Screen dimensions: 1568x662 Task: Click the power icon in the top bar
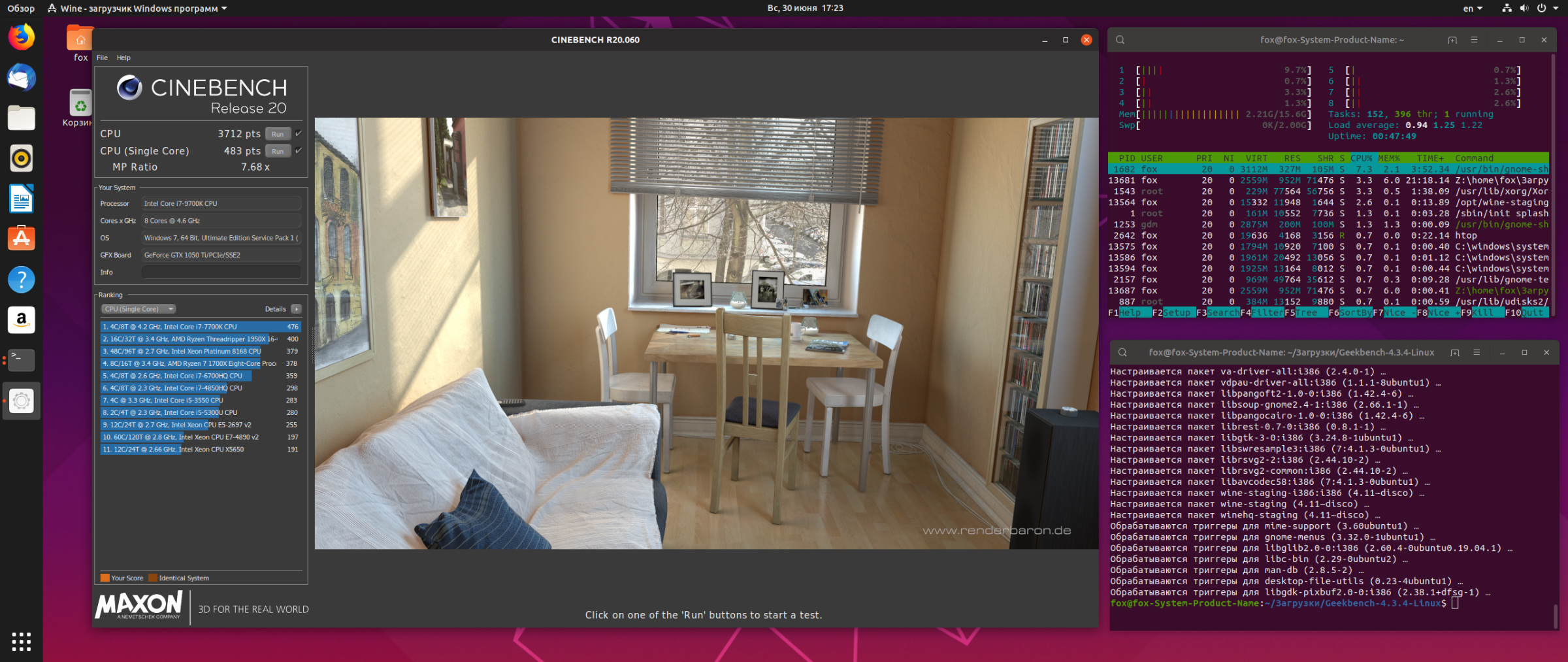pos(1541,8)
